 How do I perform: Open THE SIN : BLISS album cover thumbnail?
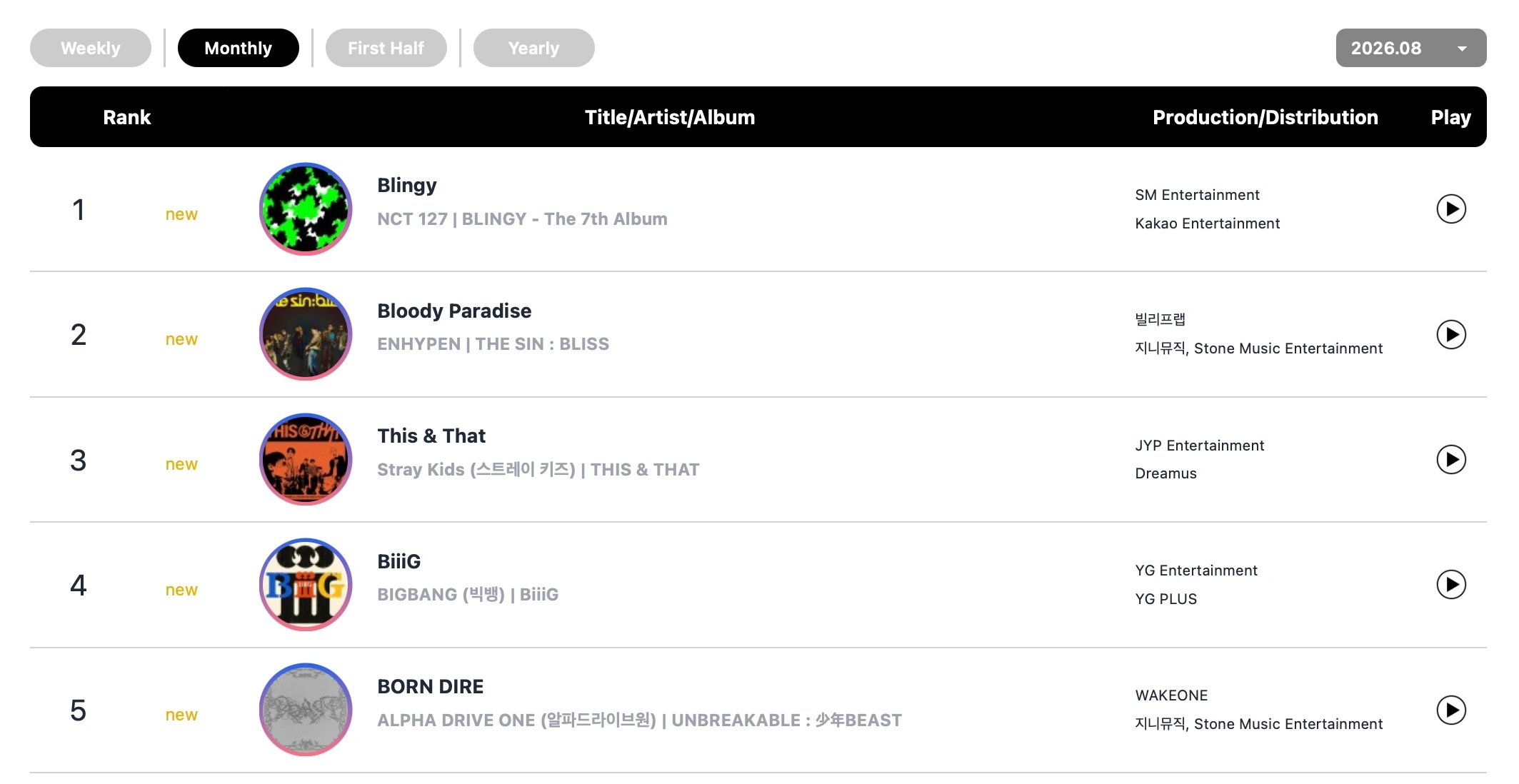pyautogui.click(x=306, y=334)
